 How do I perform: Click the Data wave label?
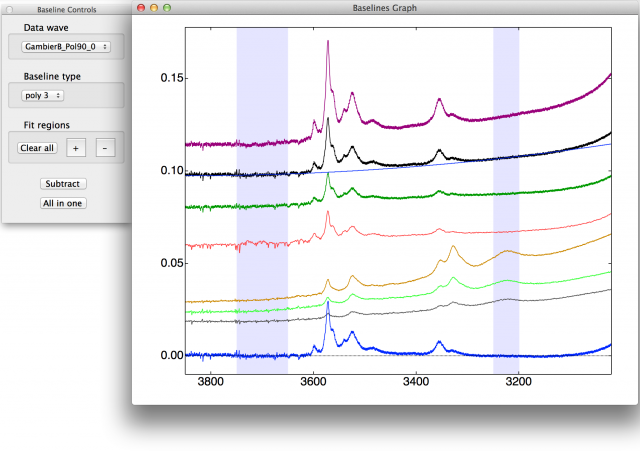pyautogui.click(x=46, y=28)
